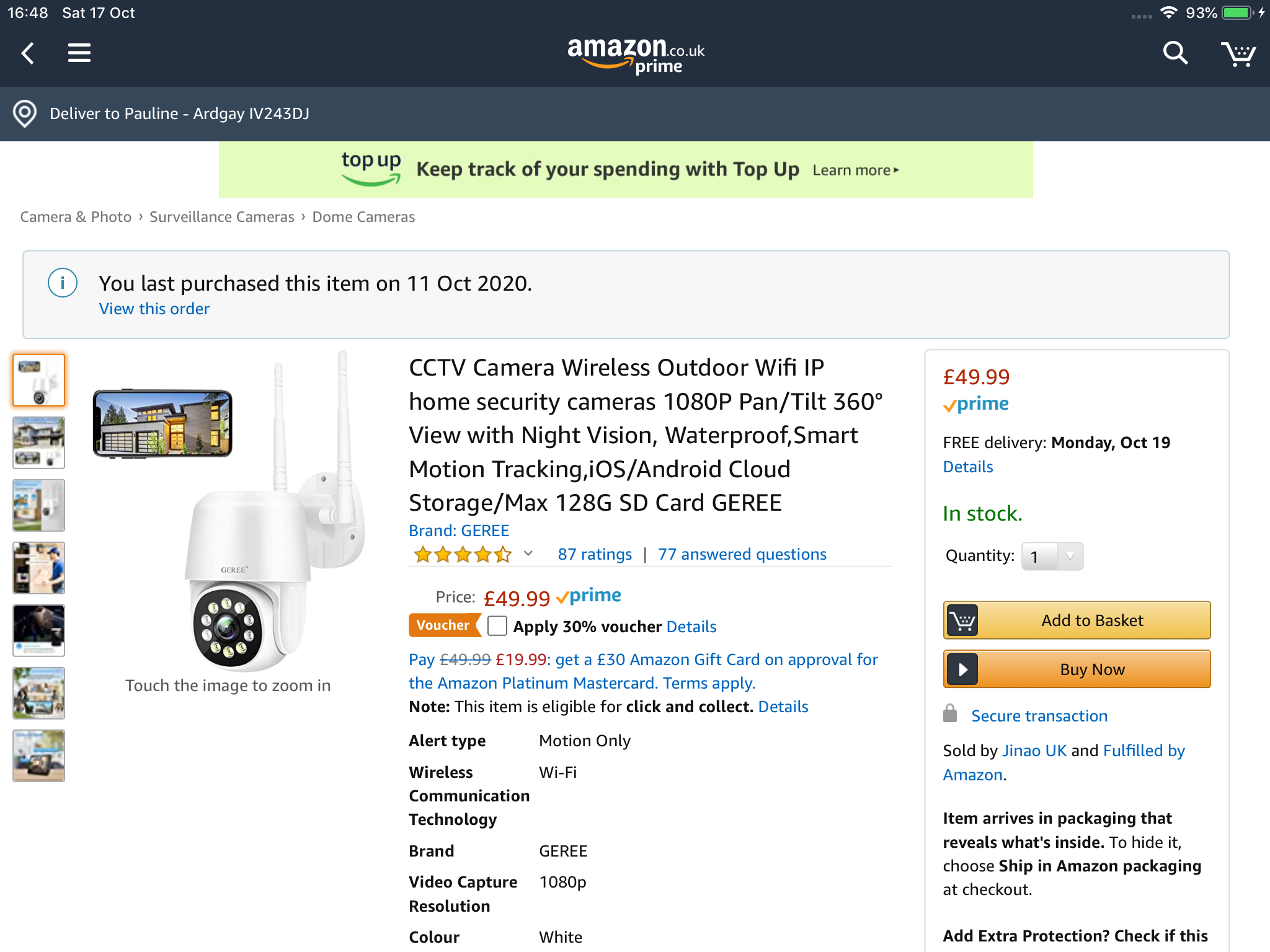Open the View this order link

154,309
